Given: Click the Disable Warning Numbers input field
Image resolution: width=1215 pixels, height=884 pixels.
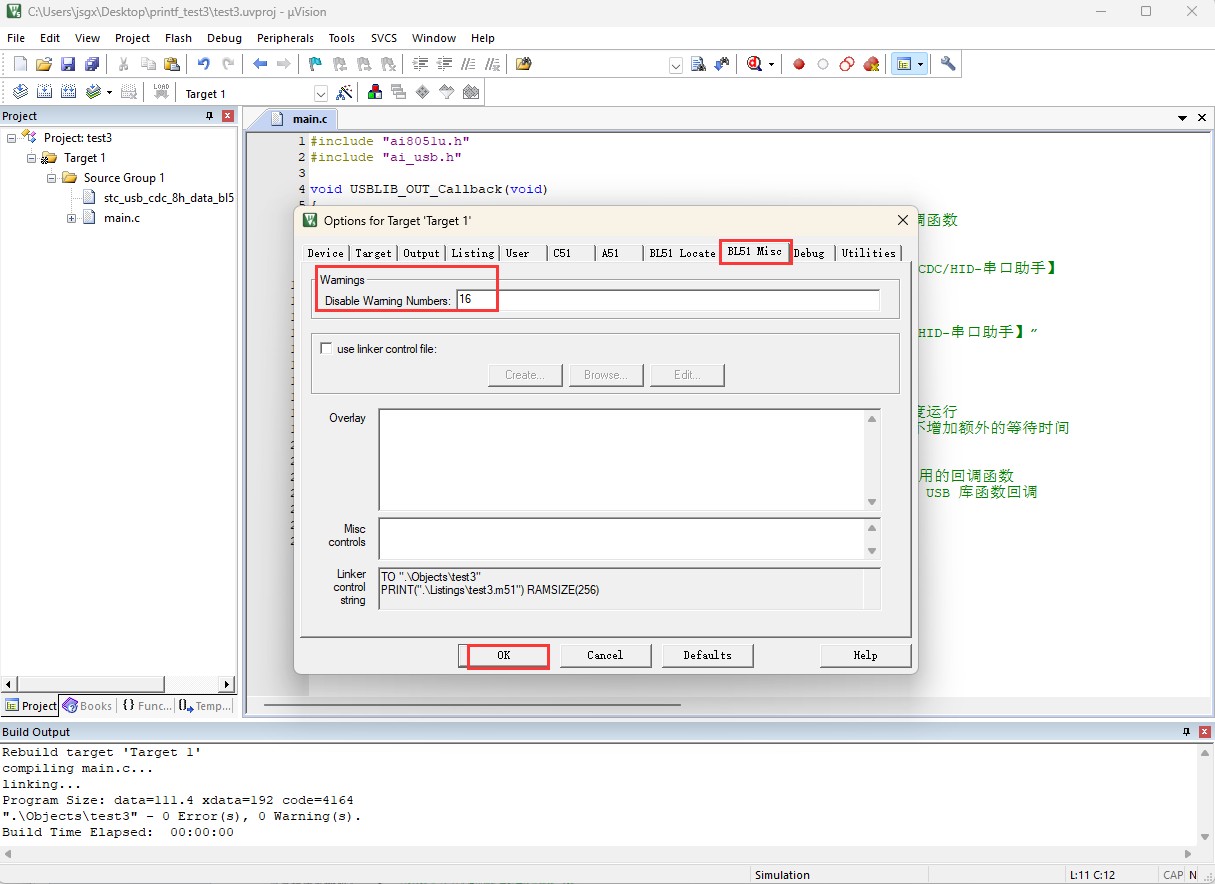Looking at the screenshot, I should [x=668, y=300].
